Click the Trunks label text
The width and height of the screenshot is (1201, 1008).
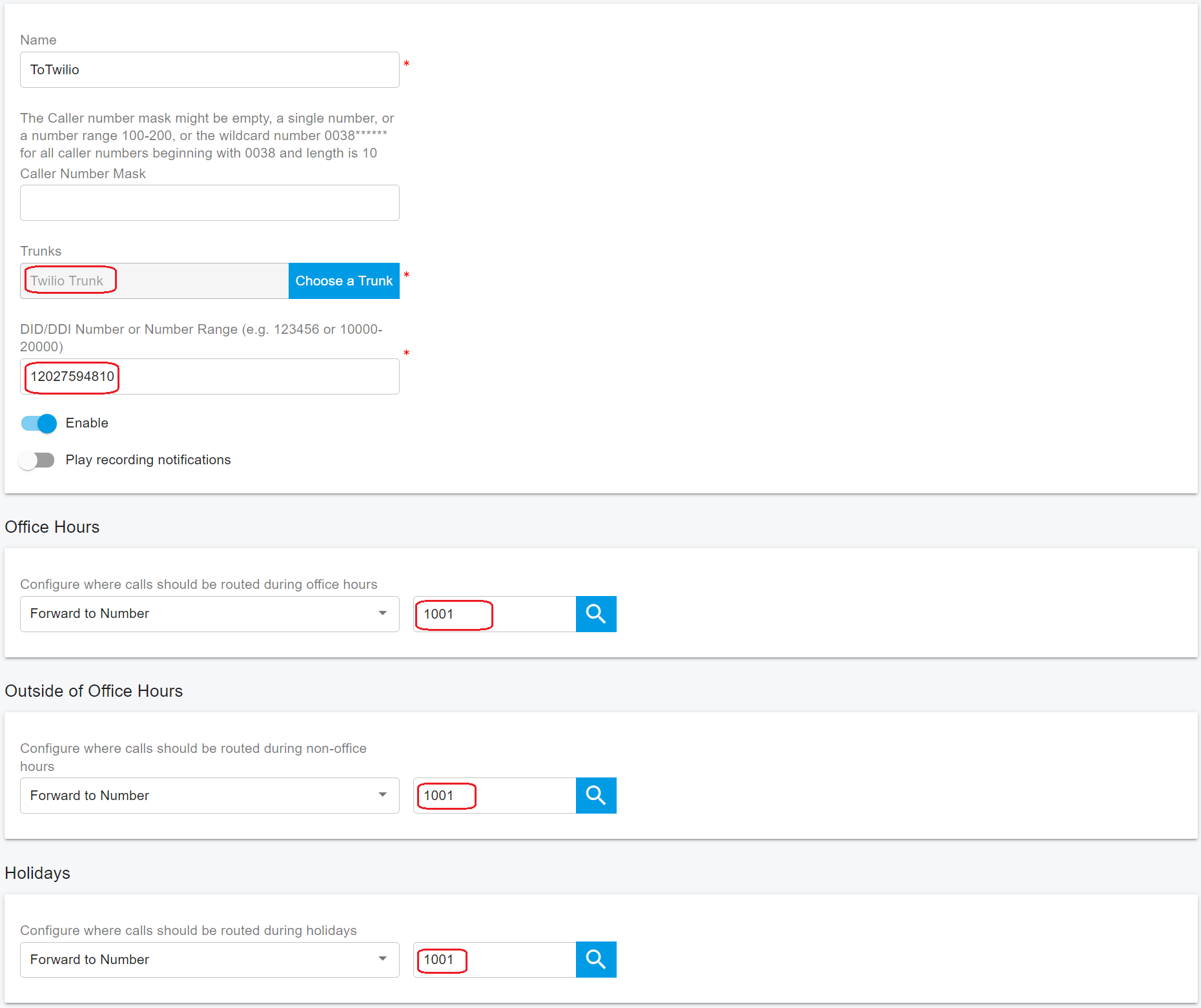click(41, 251)
